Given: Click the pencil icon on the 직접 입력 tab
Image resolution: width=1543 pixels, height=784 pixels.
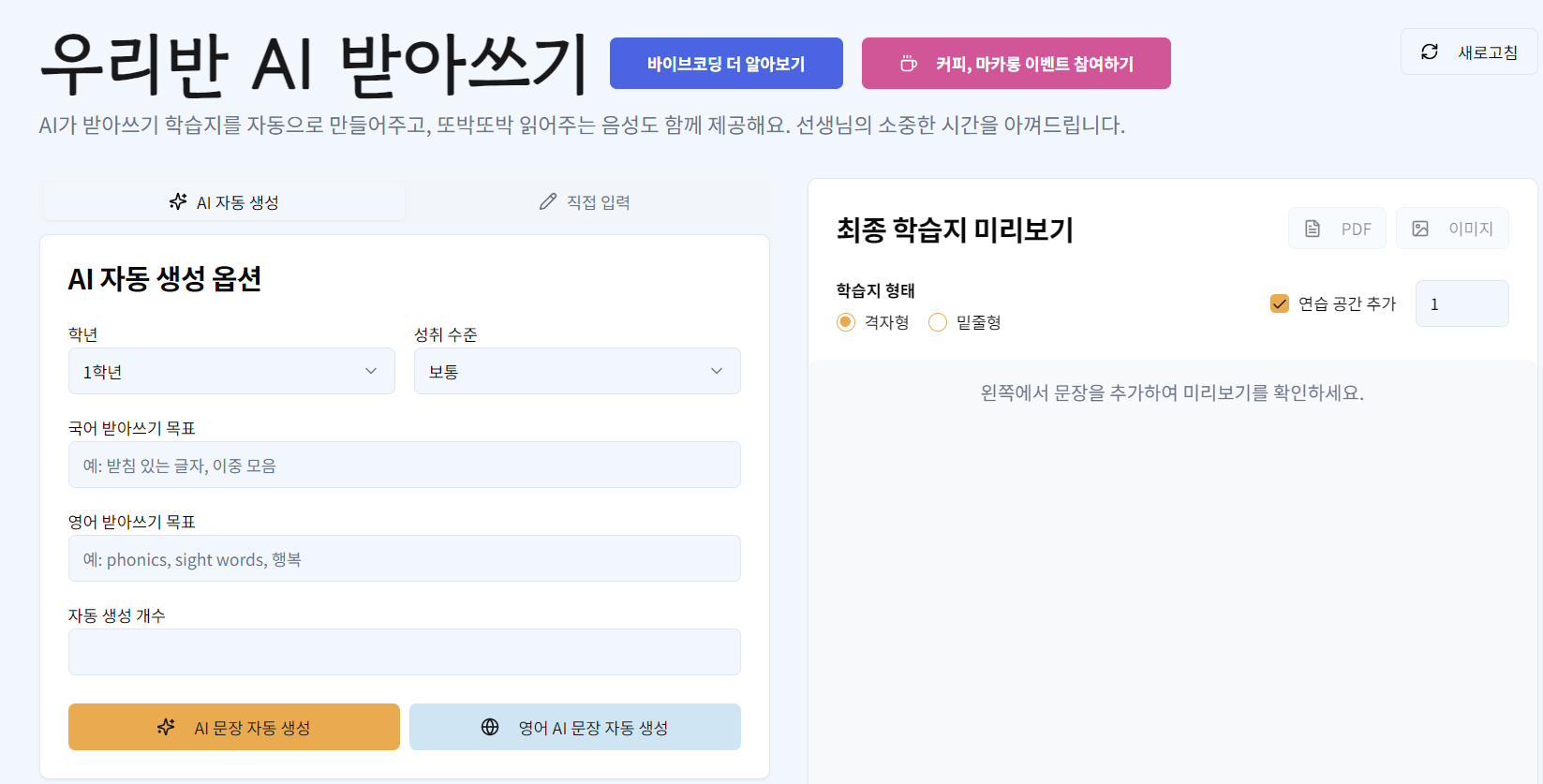Looking at the screenshot, I should tap(547, 200).
